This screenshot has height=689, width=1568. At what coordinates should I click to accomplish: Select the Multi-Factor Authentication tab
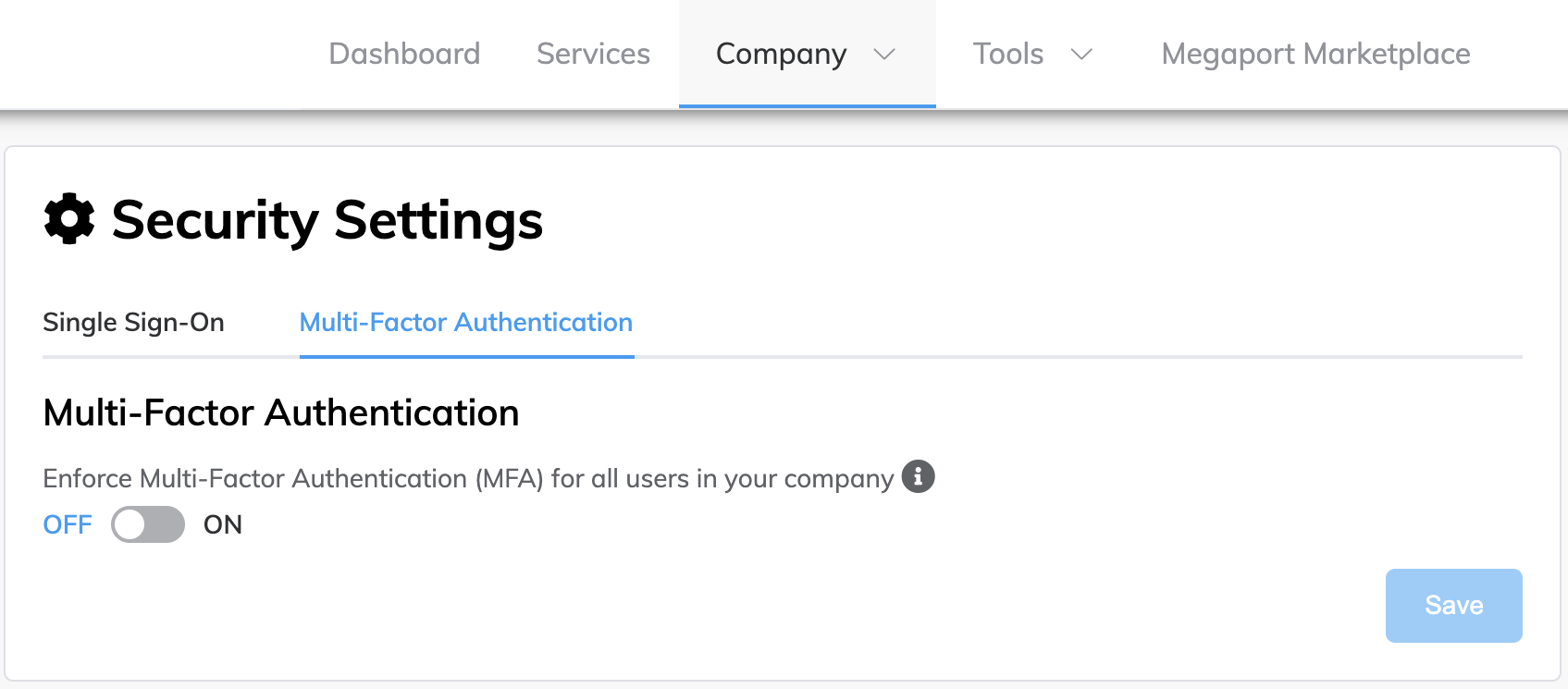(466, 322)
